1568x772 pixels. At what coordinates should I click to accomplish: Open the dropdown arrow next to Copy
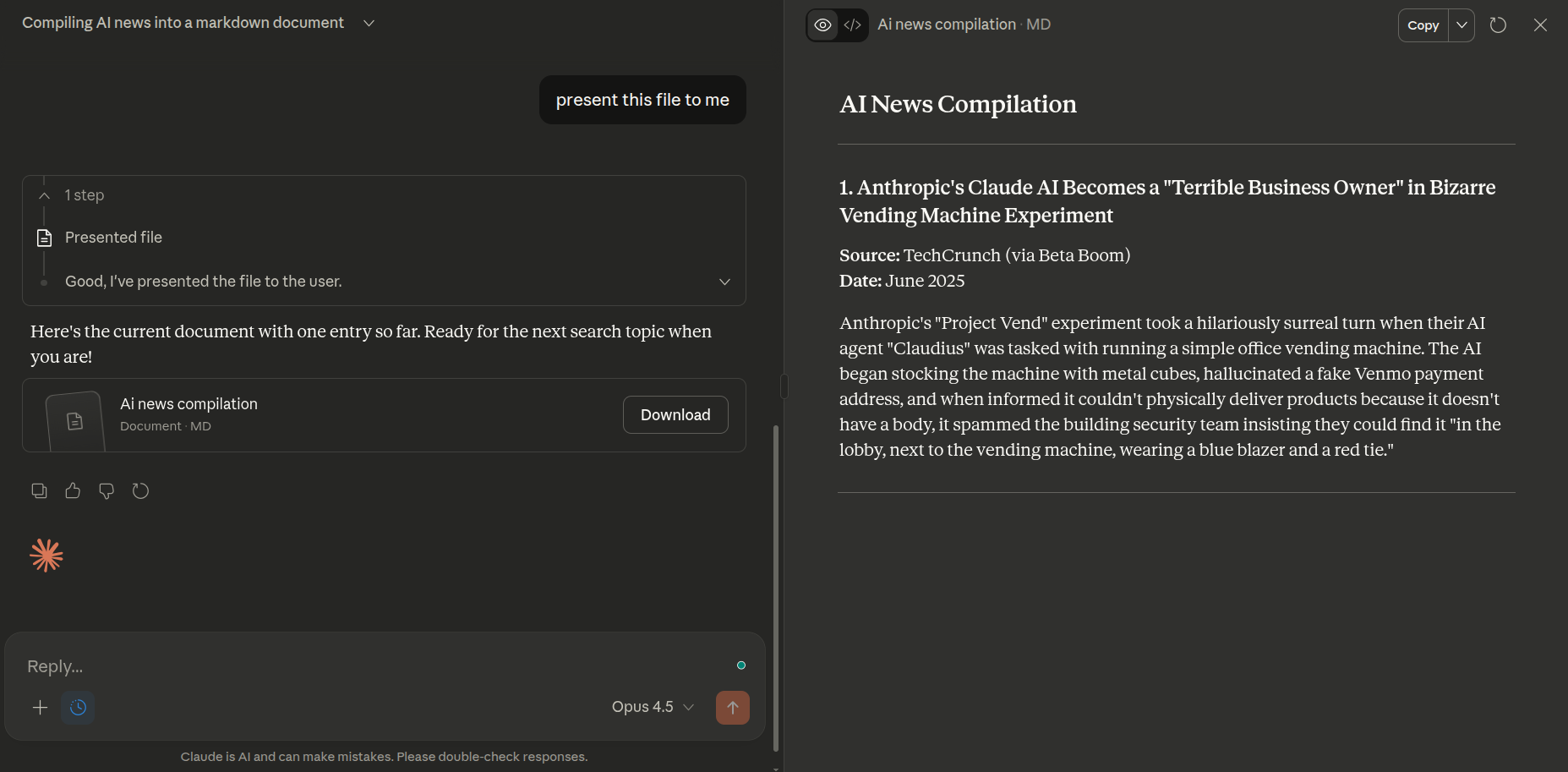(x=1461, y=25)
